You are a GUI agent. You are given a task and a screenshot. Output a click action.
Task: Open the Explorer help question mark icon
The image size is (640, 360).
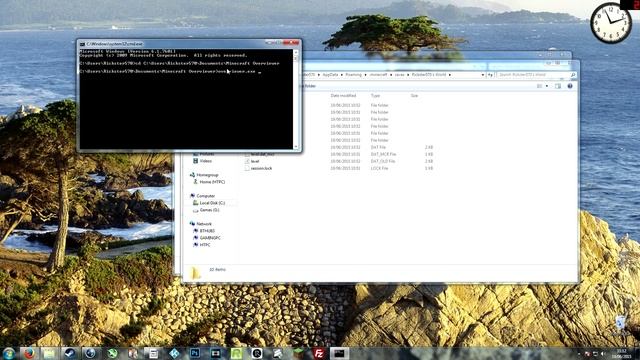[570, 86]
